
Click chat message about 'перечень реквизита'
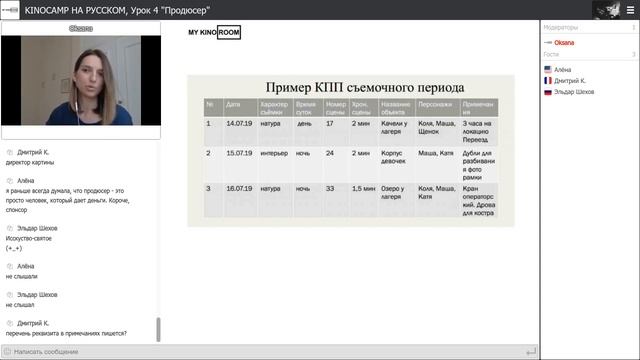(x=66, y=333)
